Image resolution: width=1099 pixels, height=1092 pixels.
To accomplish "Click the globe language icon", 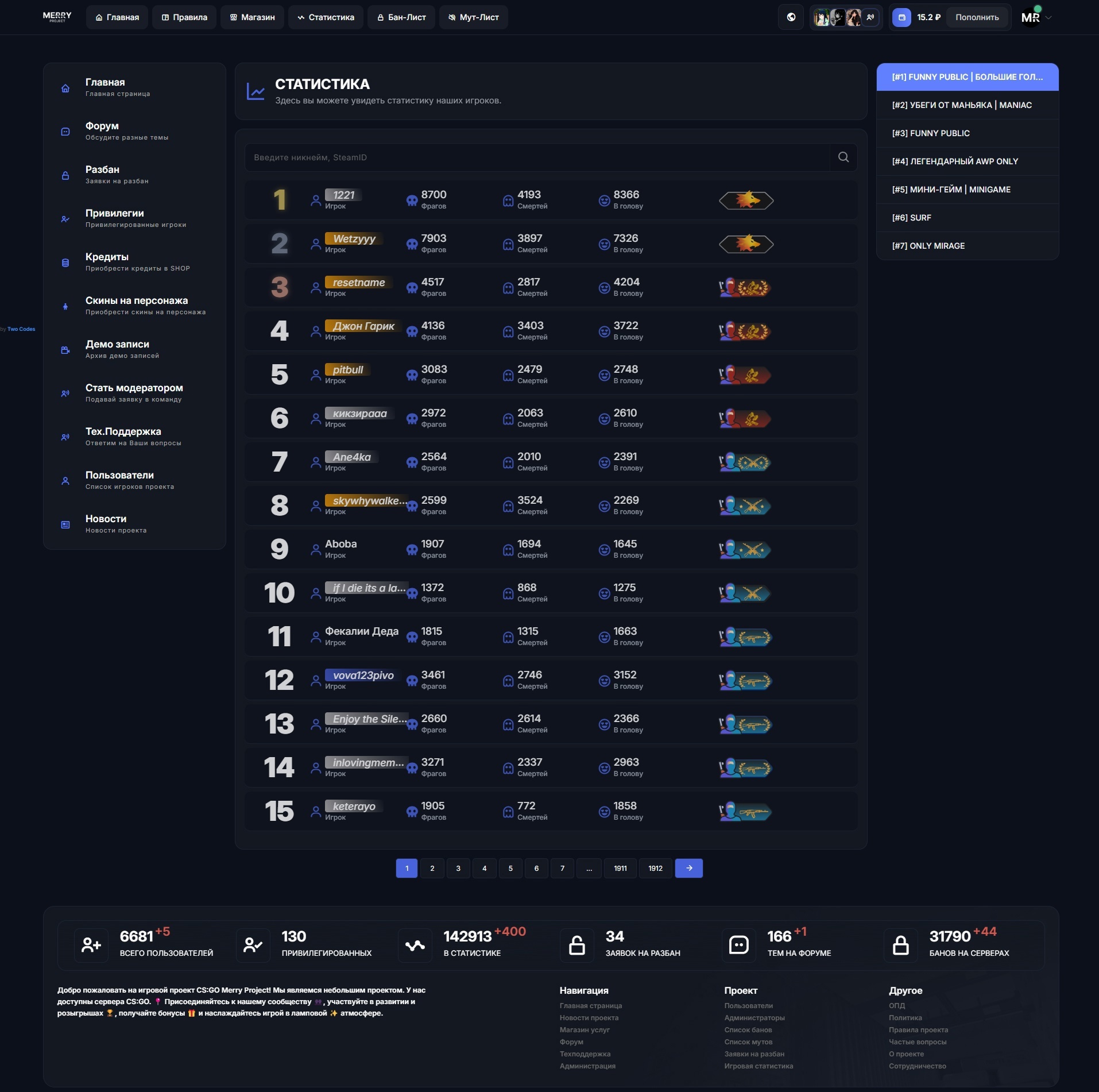I will pos(791,17).
